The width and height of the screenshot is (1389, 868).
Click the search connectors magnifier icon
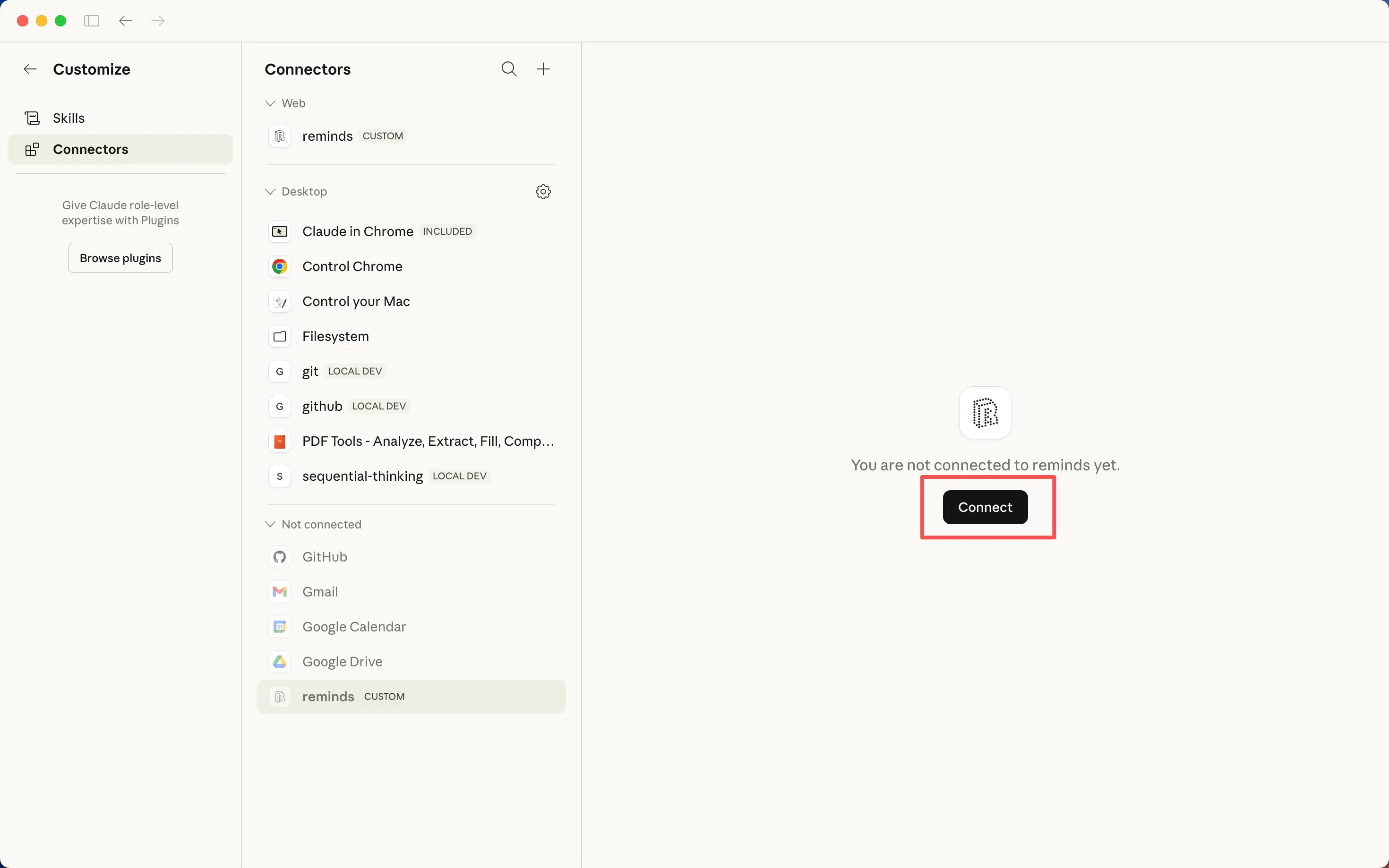[509, 69]
